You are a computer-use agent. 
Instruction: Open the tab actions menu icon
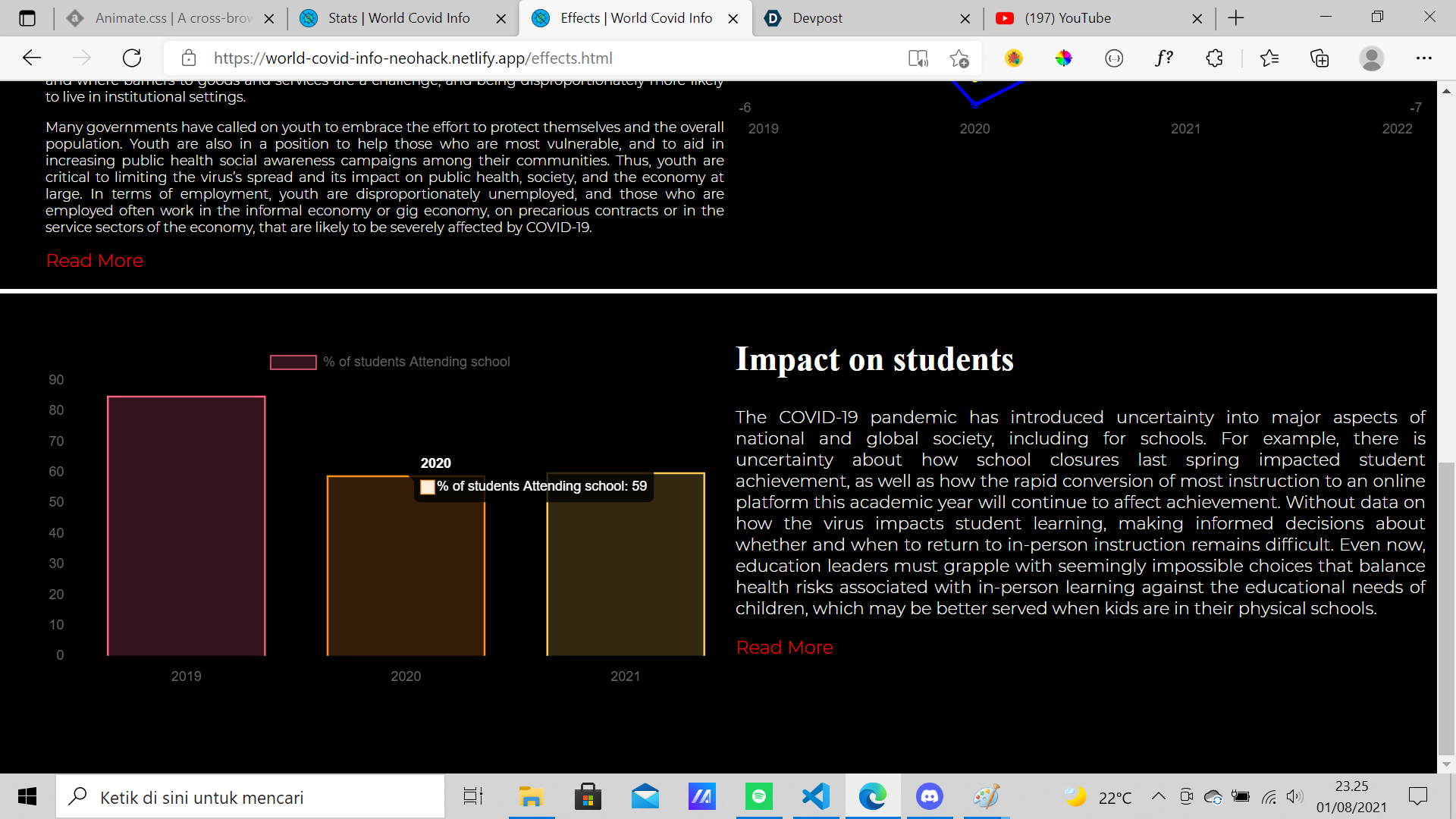coord(27,18)
